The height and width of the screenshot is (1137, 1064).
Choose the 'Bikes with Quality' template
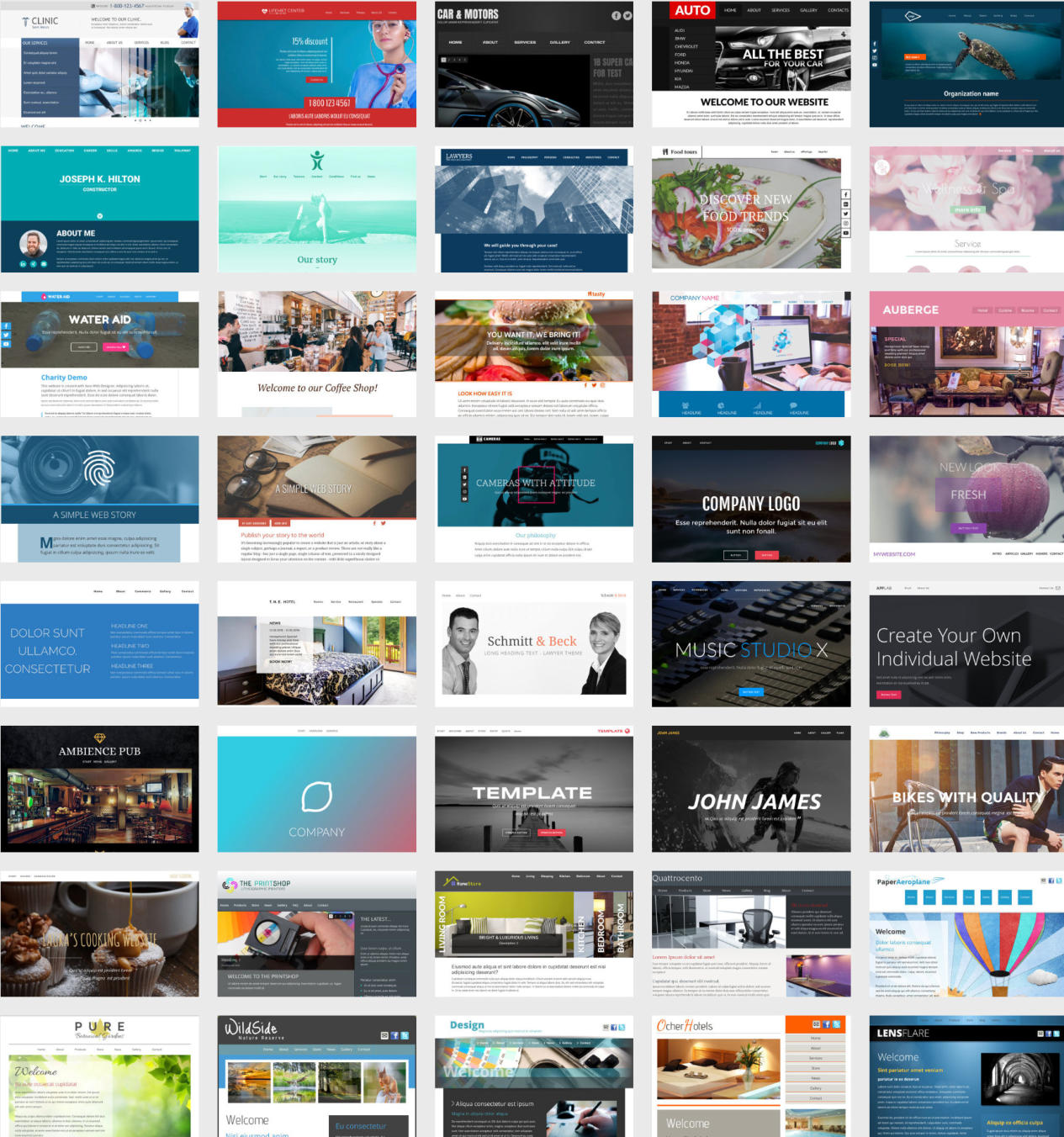[x=967, y=790]
